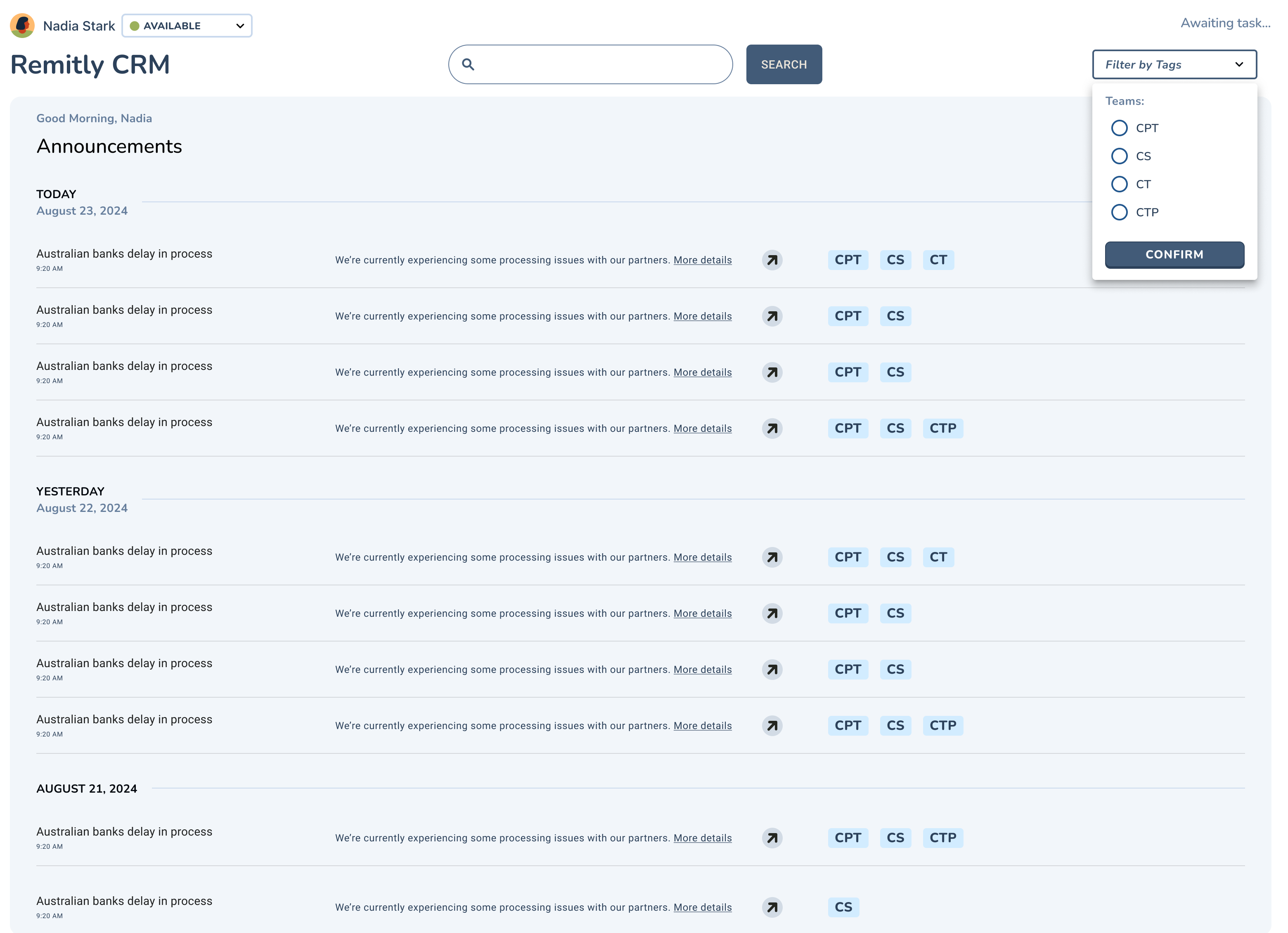This screenshot has width=1288, height=933.
Task: Click the 'Good Morning, Nadia' greeting
Action: click(94, 118)
